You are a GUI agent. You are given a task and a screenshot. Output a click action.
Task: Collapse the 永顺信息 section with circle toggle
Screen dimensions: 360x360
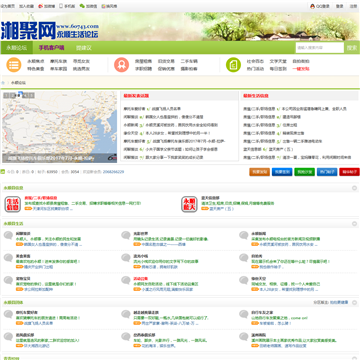tap(354, 188)
